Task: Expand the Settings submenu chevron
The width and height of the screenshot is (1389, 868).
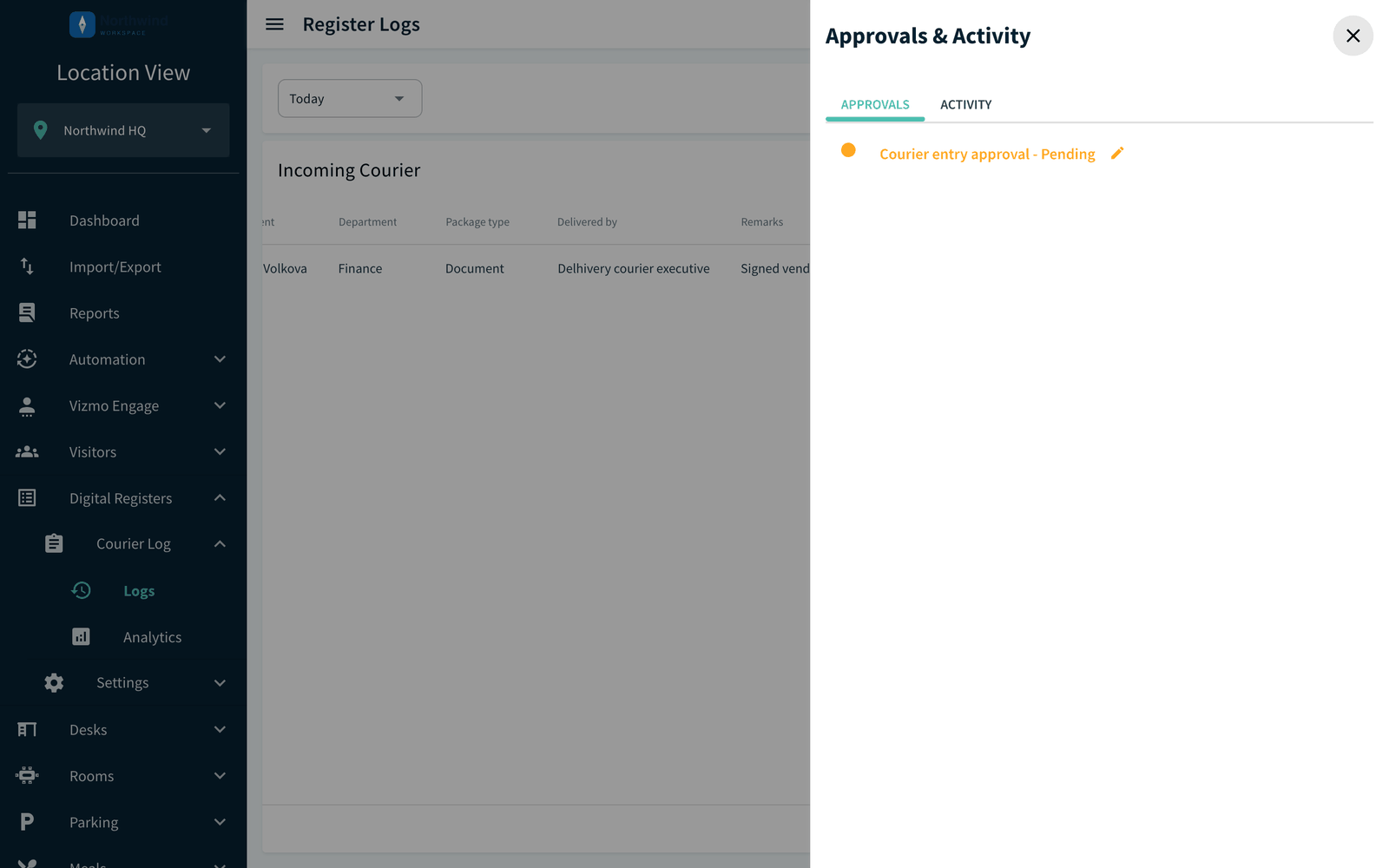Action: [x=220, y=683]
